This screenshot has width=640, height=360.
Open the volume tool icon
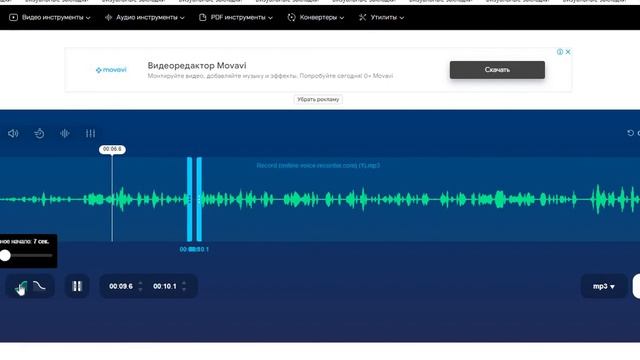pos(13,133)
